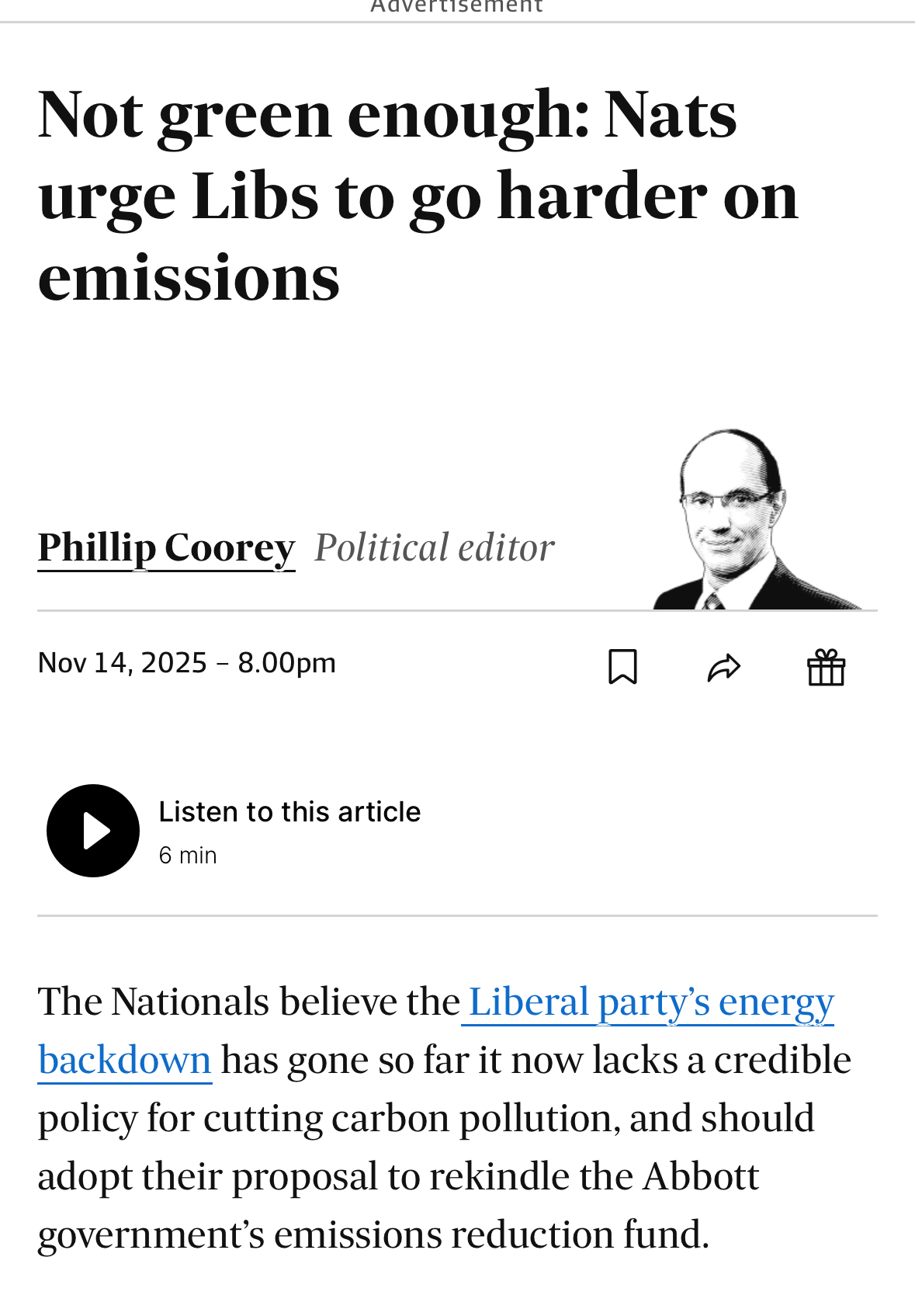Click the gift article icon
The width and height of the screenshot is (915, 1316).
tap(826, 667)
